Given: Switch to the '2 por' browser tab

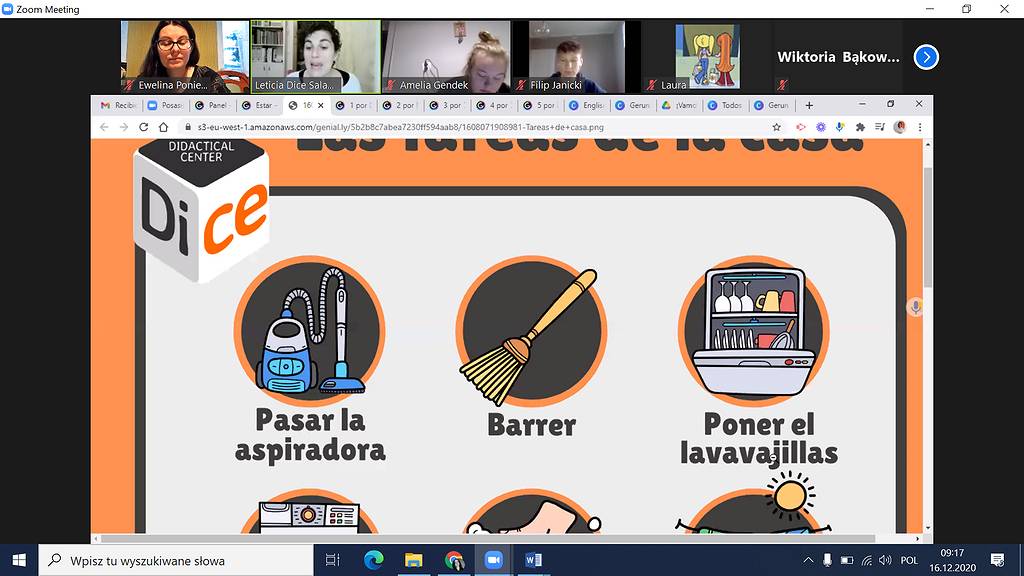Looking at the screenshot, I should click(401, 105).
